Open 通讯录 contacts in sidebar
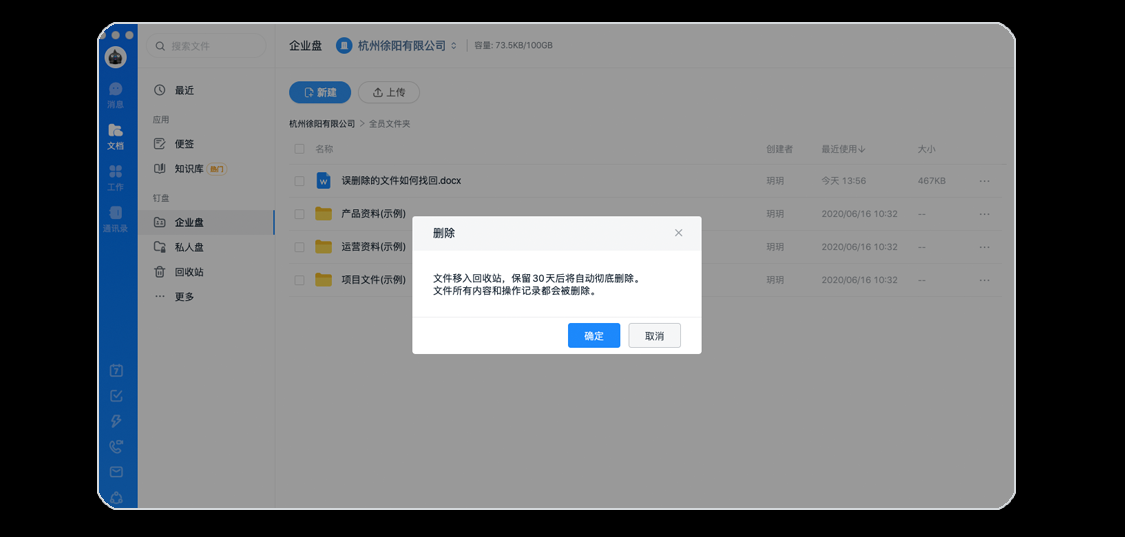 coord(116,218)
